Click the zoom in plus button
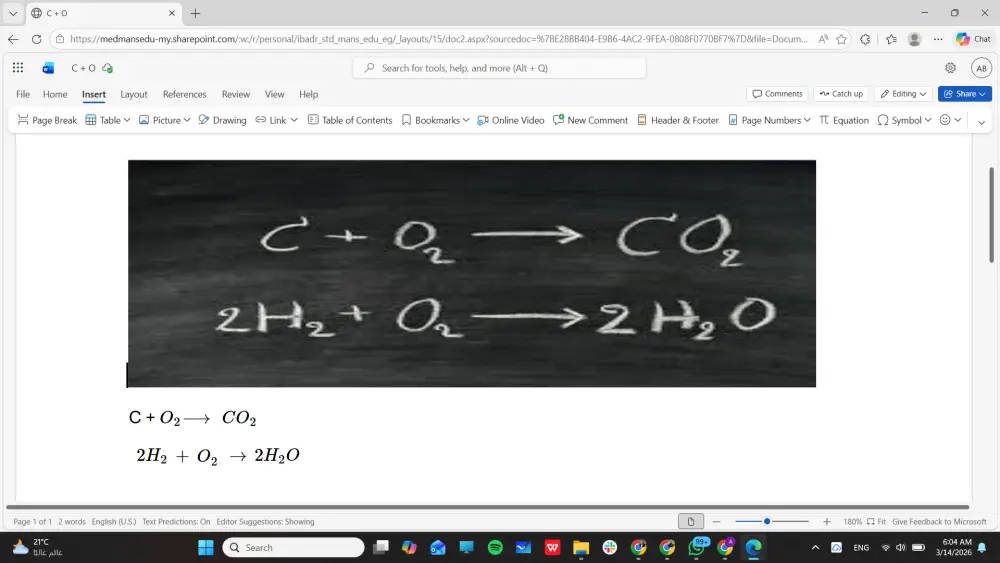The image size is (1000, 563). pos(827,522)
